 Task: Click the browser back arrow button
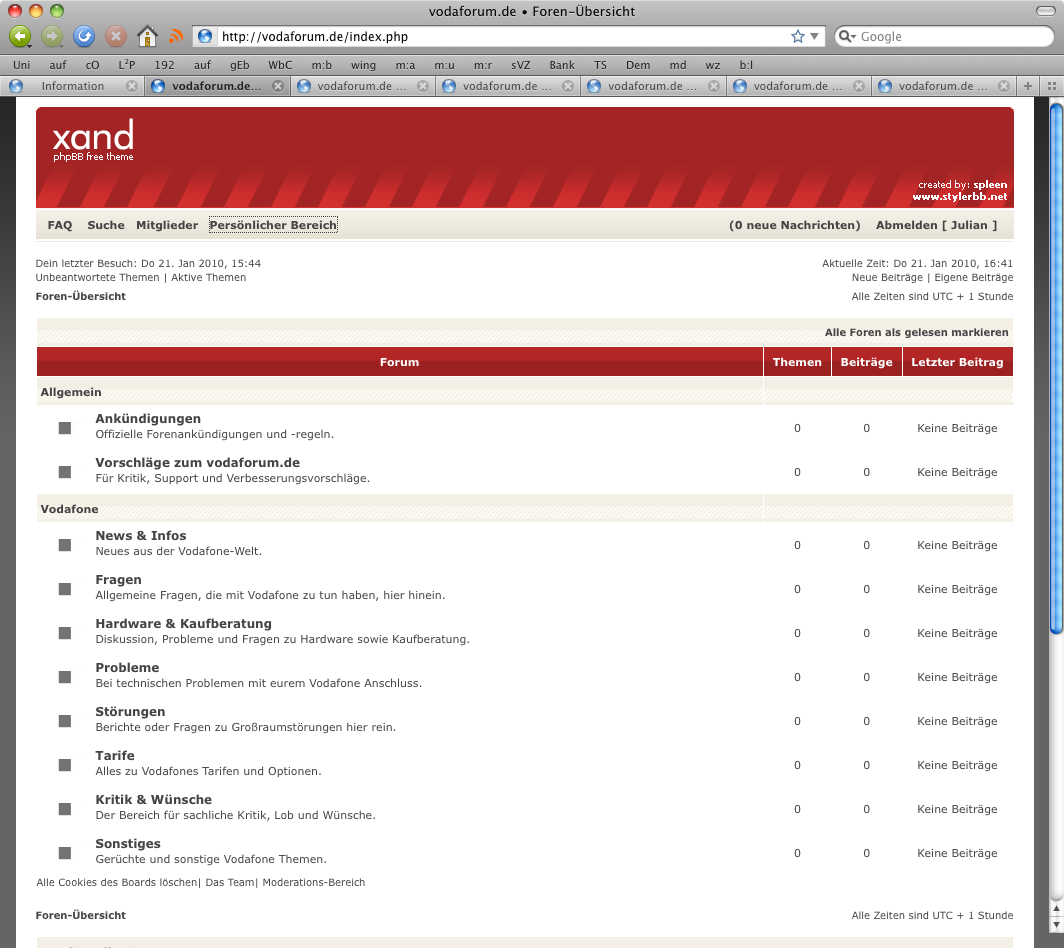(19, 37)
